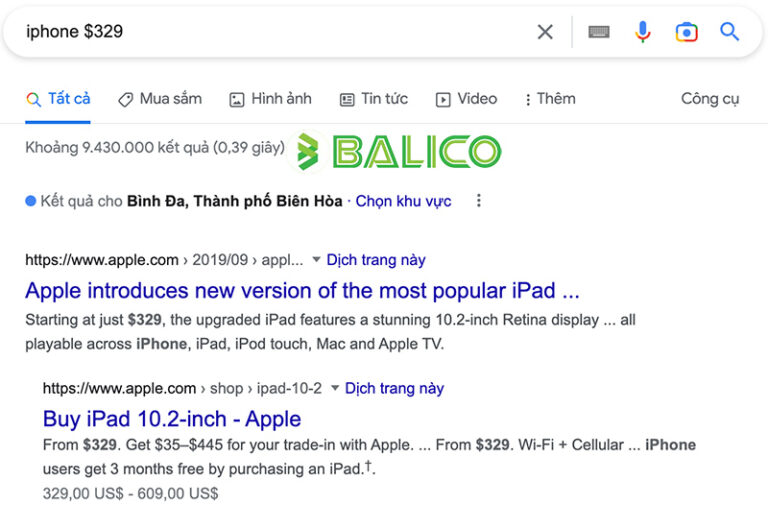Click the location text 'Bình Đa, Thành phố Biên Hòa'

click(235, 201)
